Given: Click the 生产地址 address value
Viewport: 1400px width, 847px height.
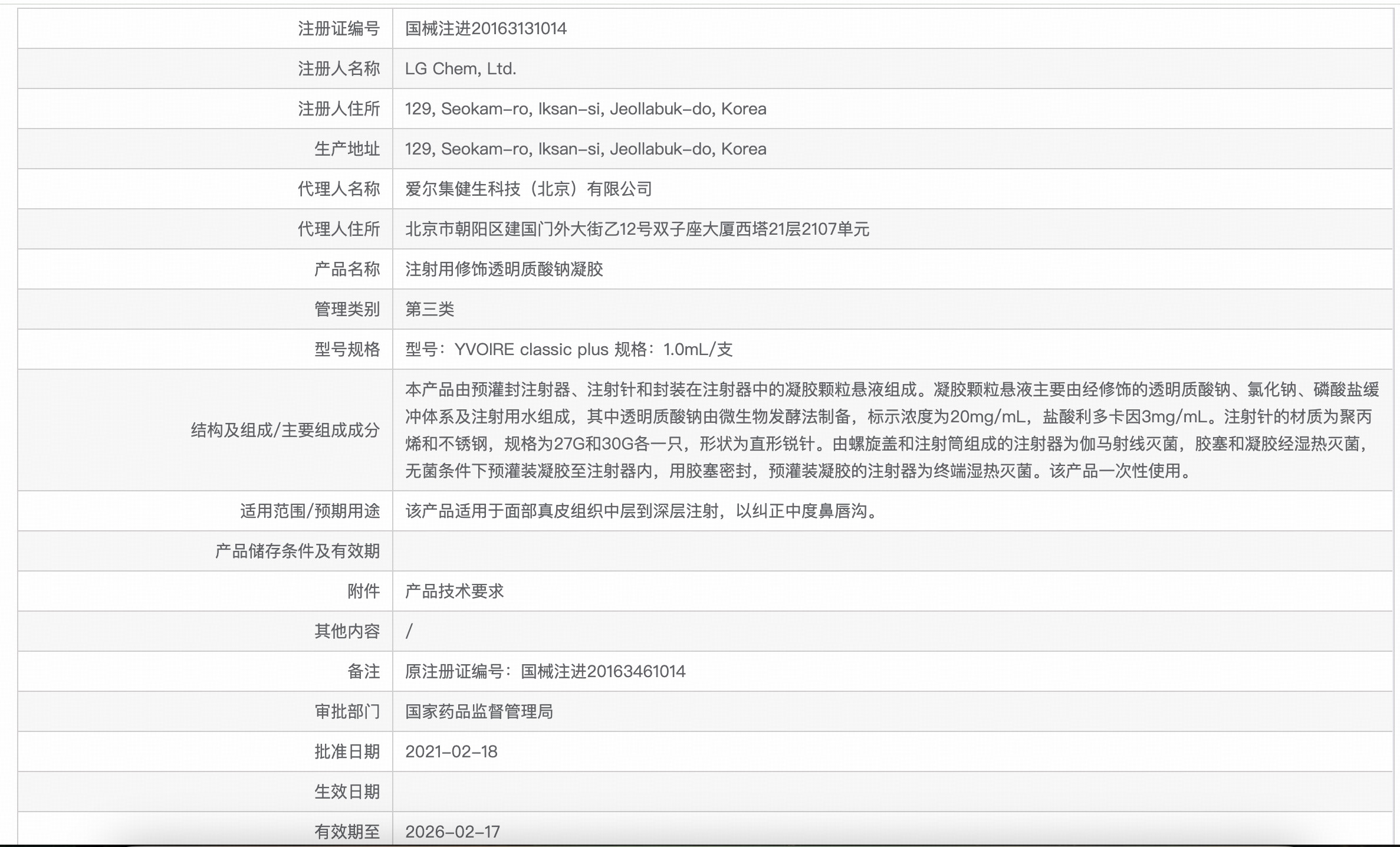Looking at the screenshot, I should pos(585,149).
